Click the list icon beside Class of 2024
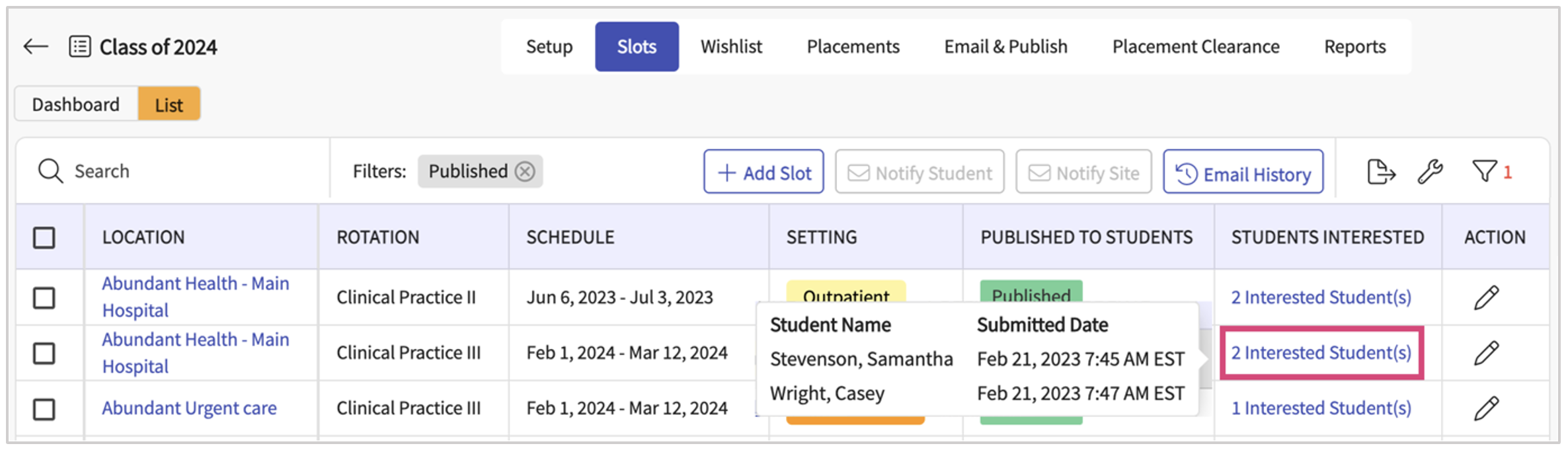The image size is (1568, 452). 80,46
